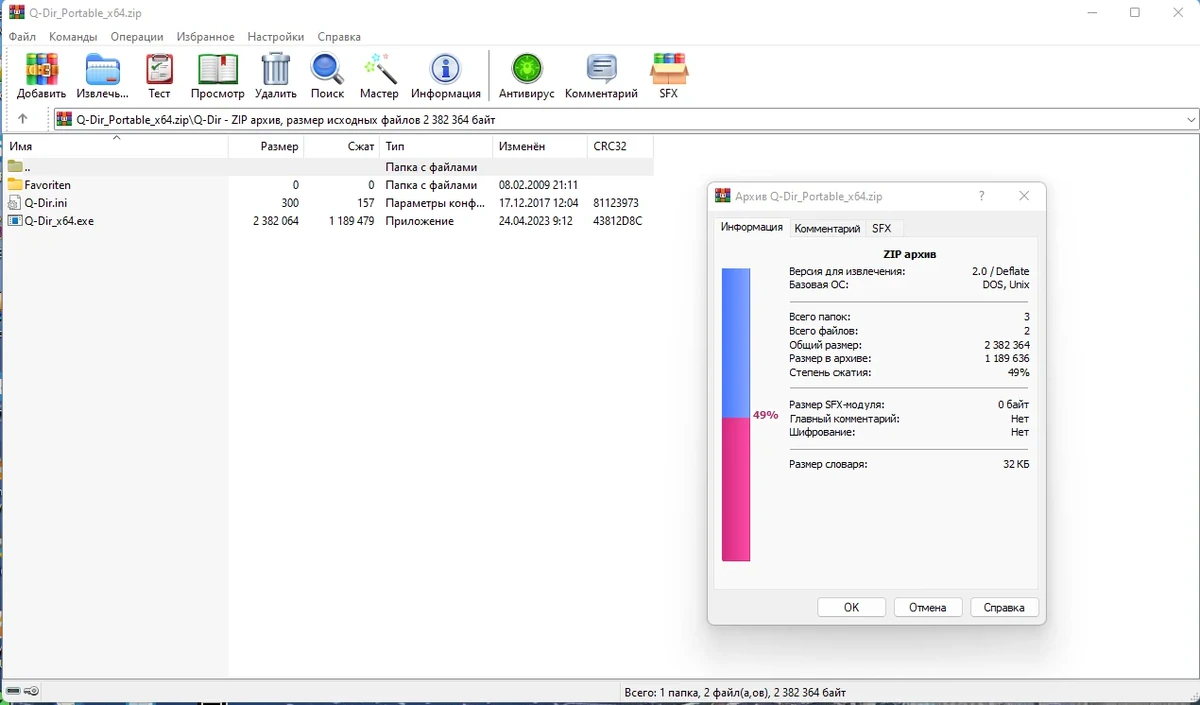
Task: Select the Q-Dir_x64.exe file row
Action: pos(328,221)
